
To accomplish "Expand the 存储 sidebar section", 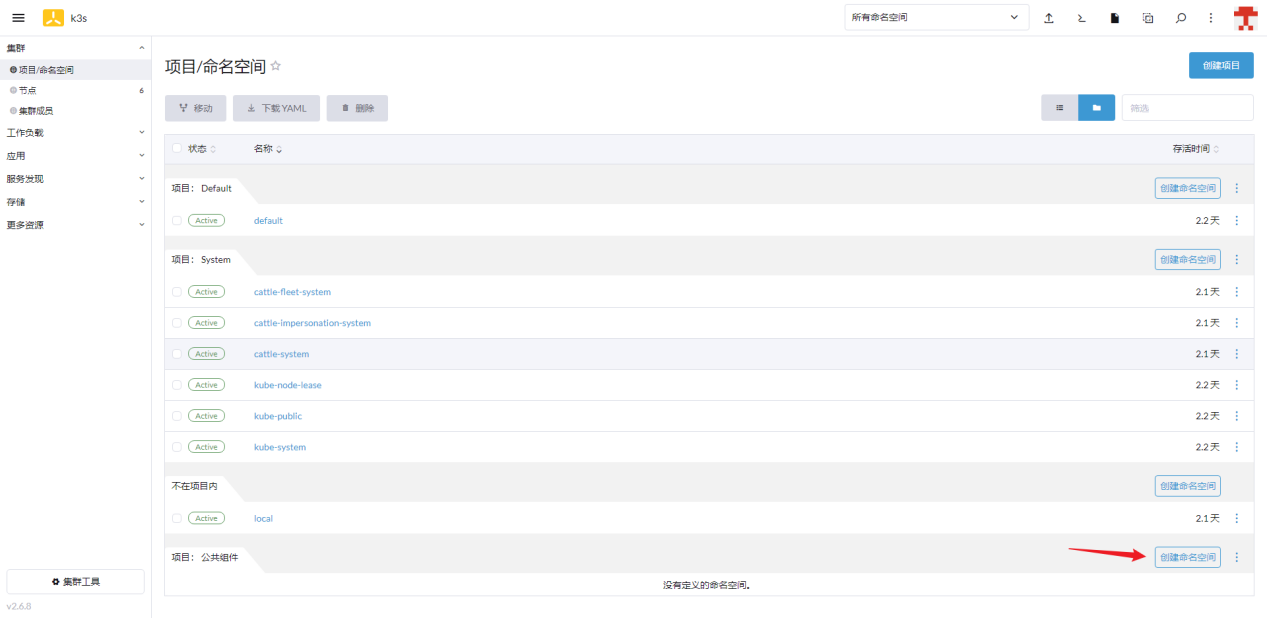I will coord(75,202).
